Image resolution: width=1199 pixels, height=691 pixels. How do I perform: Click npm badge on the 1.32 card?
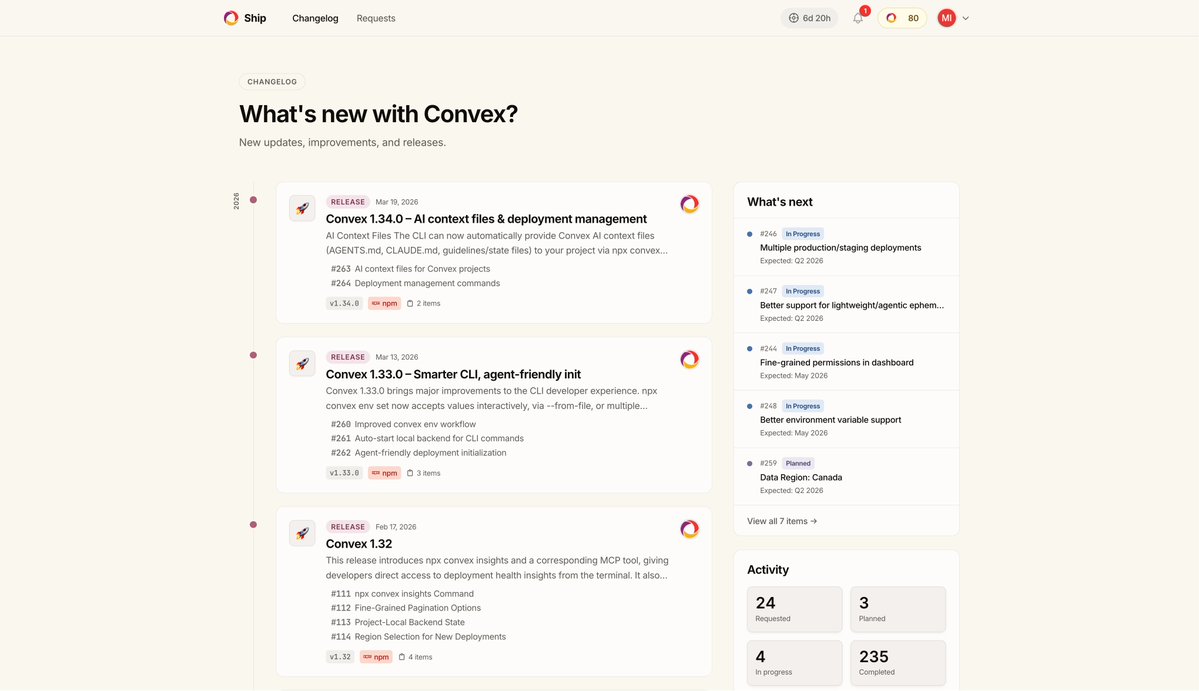[376, 657]
